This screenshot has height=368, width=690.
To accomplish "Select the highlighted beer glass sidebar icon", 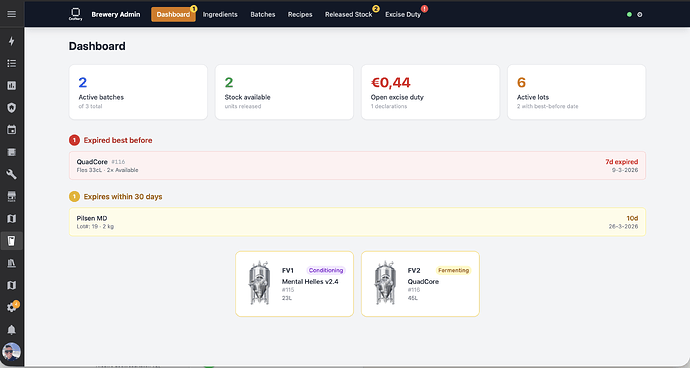I will (x=11, y=241).
